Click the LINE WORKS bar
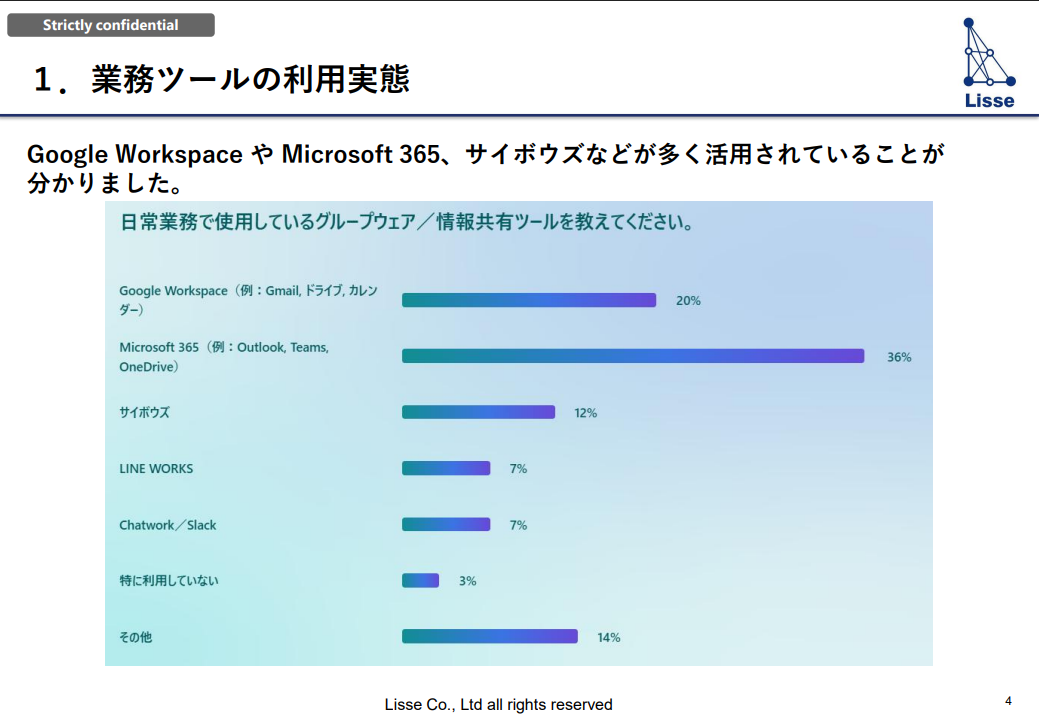The width and height of the screenshot is (1039, 721). 446,468
